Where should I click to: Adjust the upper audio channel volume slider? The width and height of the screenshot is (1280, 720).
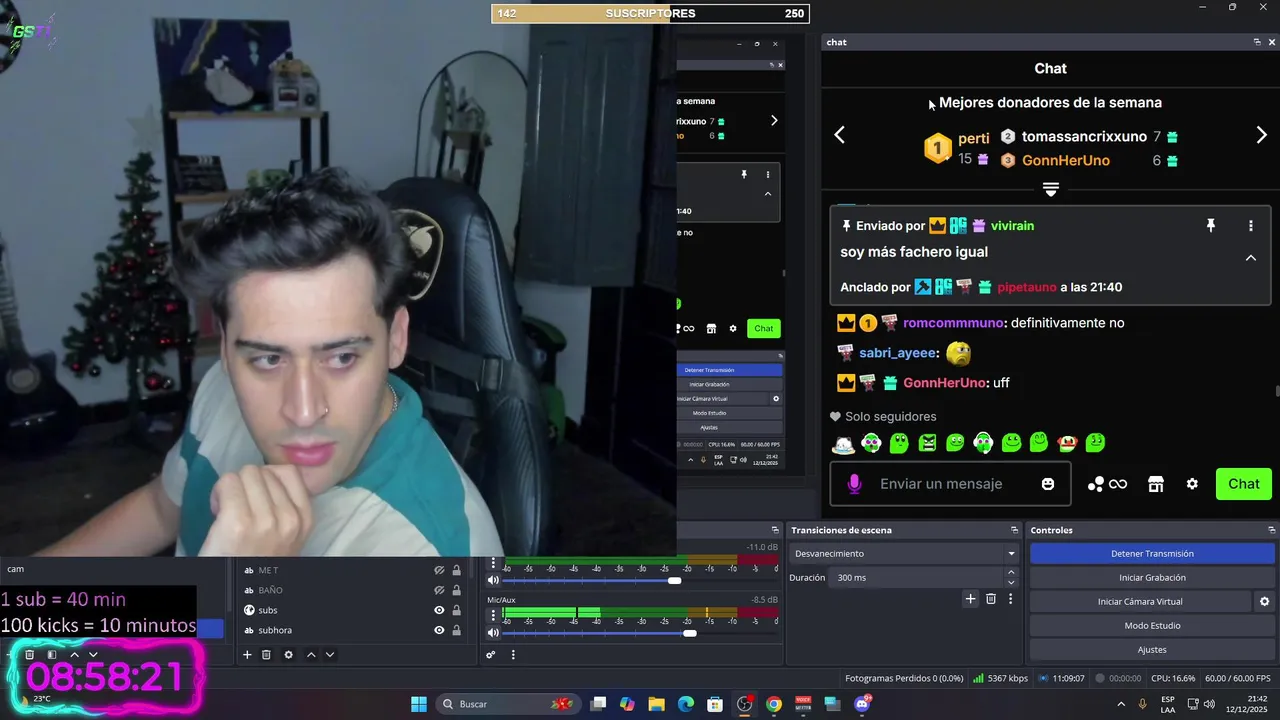point(675,580)
